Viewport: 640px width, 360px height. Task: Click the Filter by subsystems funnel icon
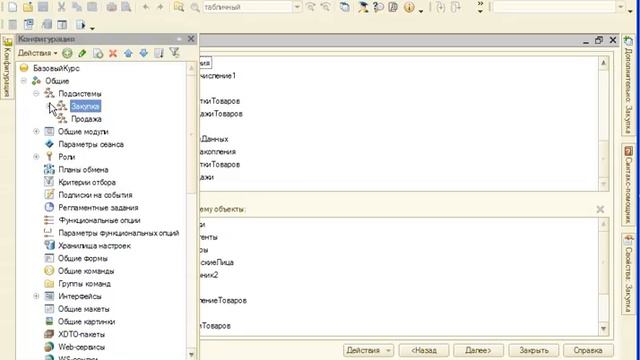(x=175, y=53)
